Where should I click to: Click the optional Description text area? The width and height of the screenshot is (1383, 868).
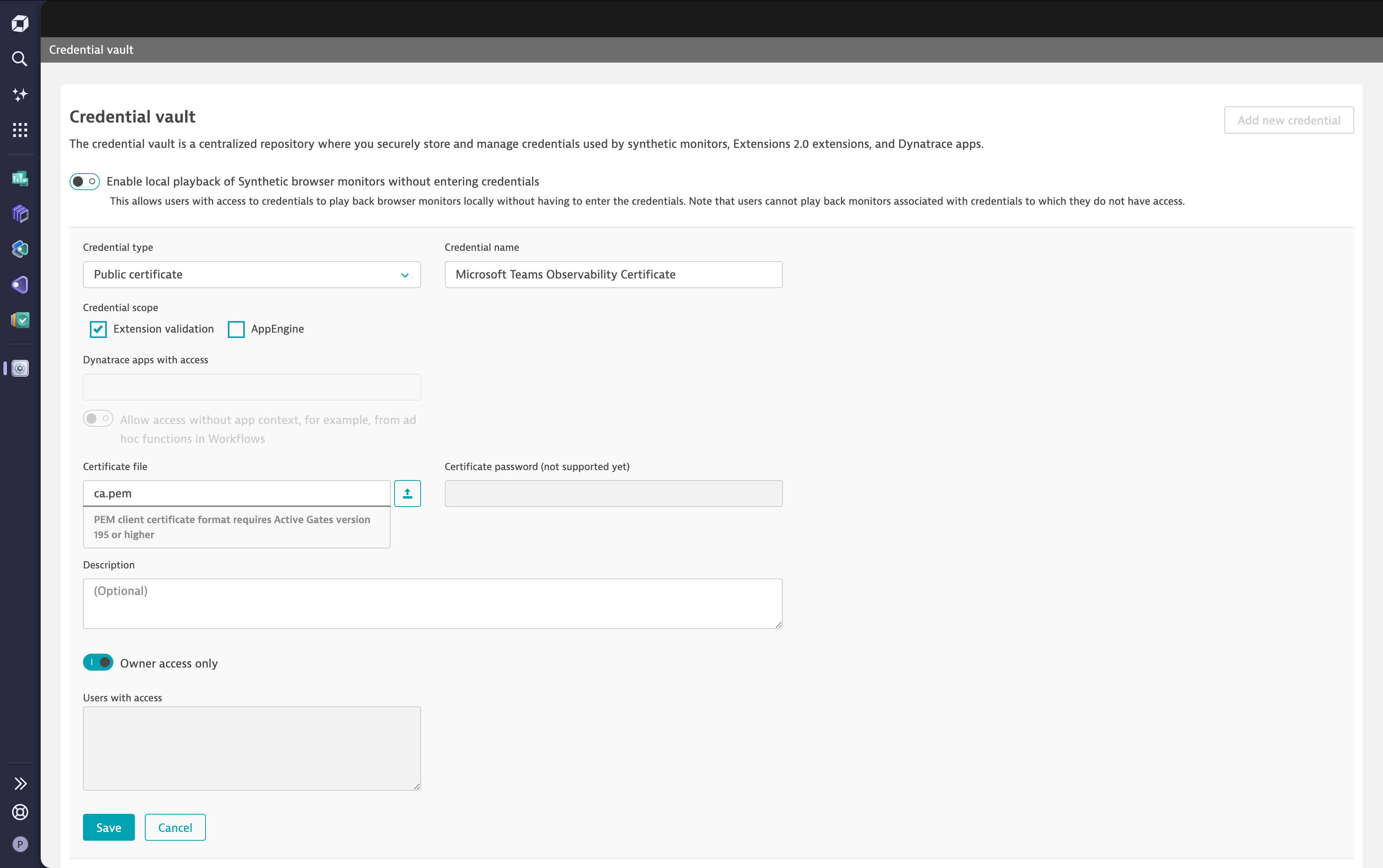point(432,603)
